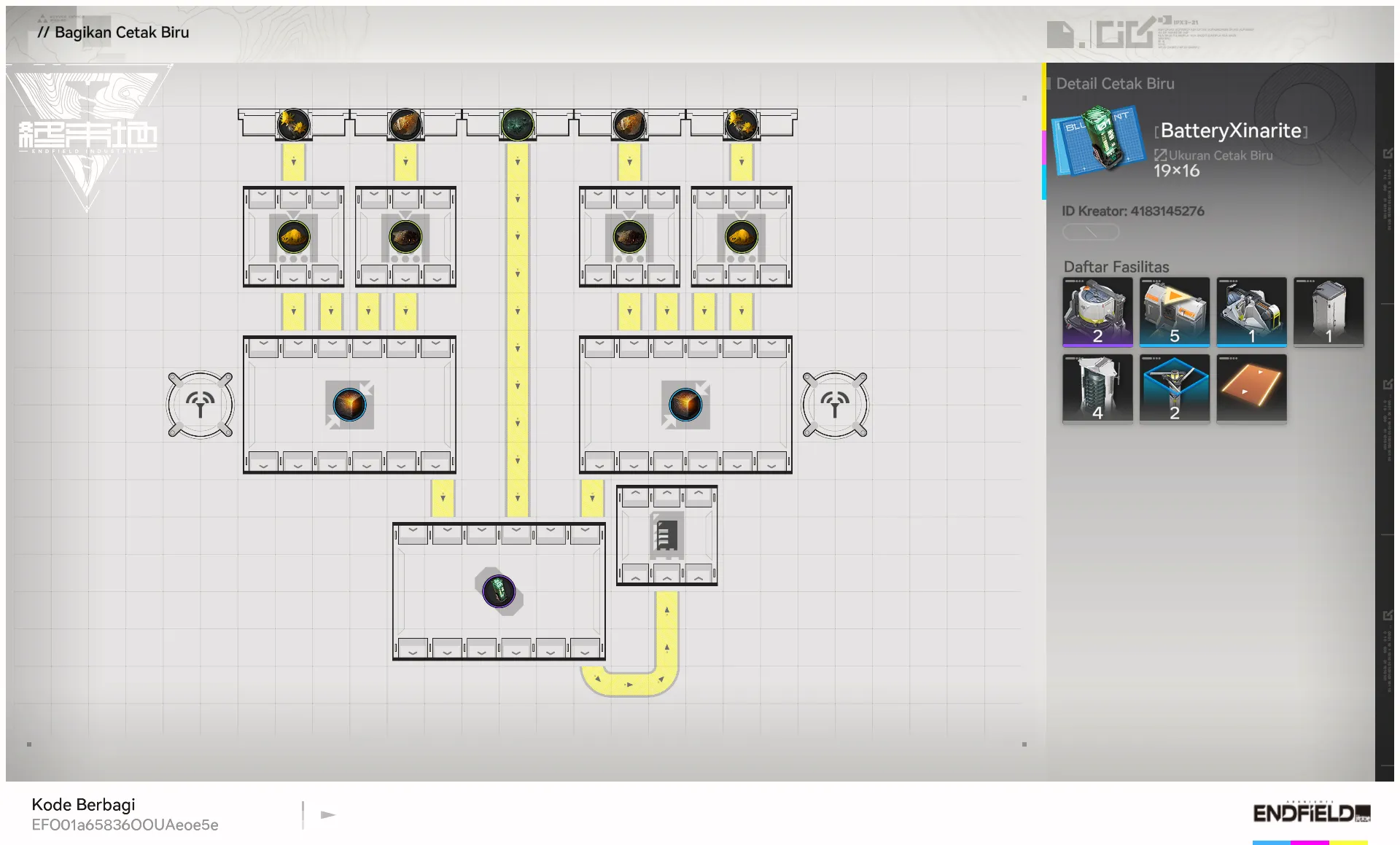Click the right power pylon icon
Image resolution: width=1400 pixels, height=845 pixels.
coord(835,405)
